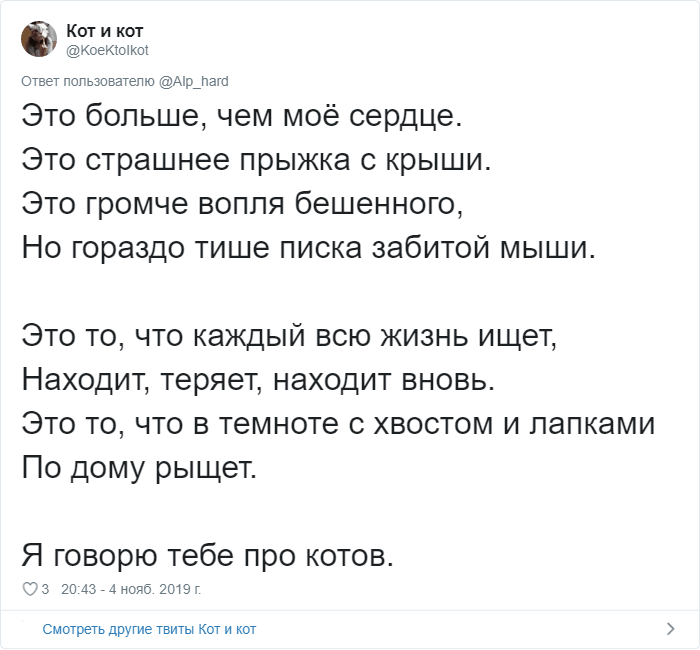This screenshot has width=700, height=650.
Task: Click the like count number 3
Action: (45, 589)
